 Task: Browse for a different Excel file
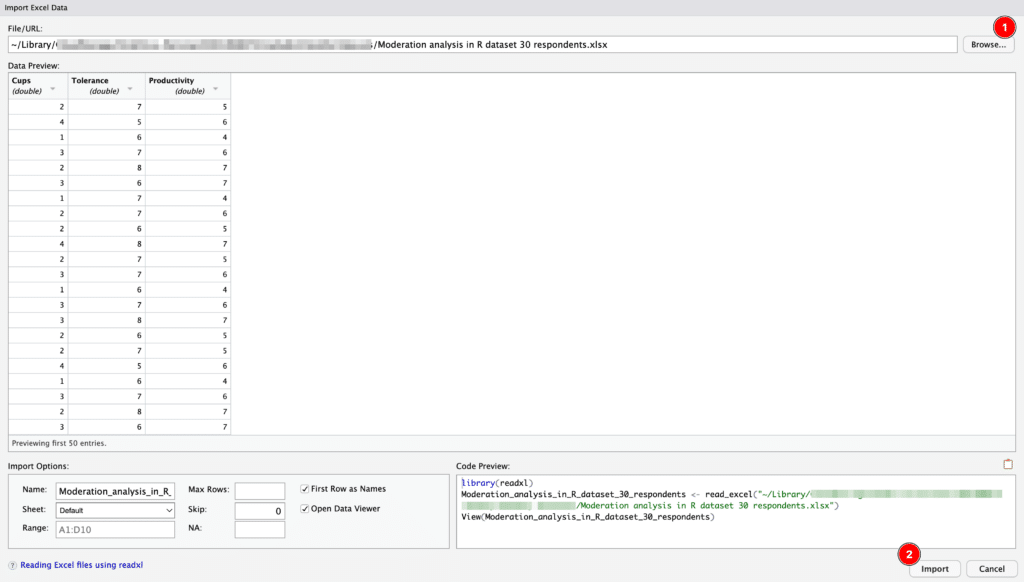point(988,43)
